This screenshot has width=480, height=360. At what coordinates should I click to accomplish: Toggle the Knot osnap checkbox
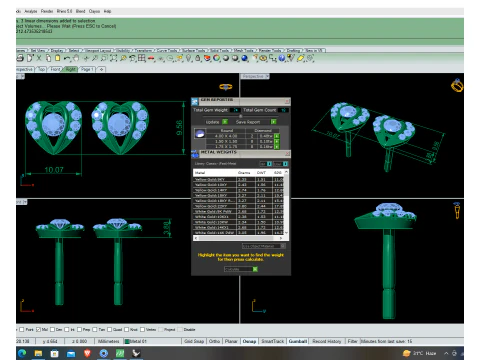[126, 330]
